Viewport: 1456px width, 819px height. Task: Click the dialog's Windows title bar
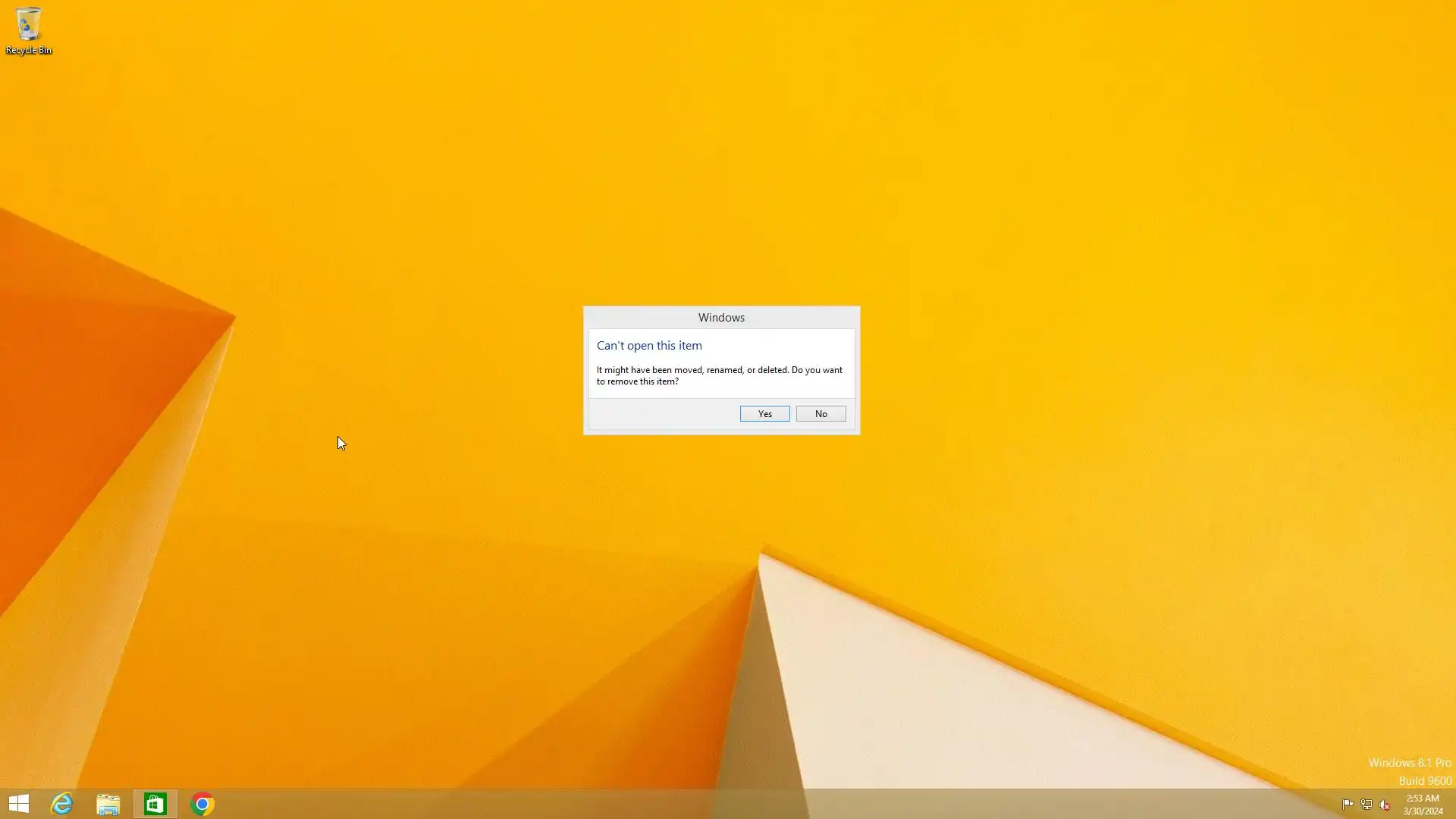721,318
